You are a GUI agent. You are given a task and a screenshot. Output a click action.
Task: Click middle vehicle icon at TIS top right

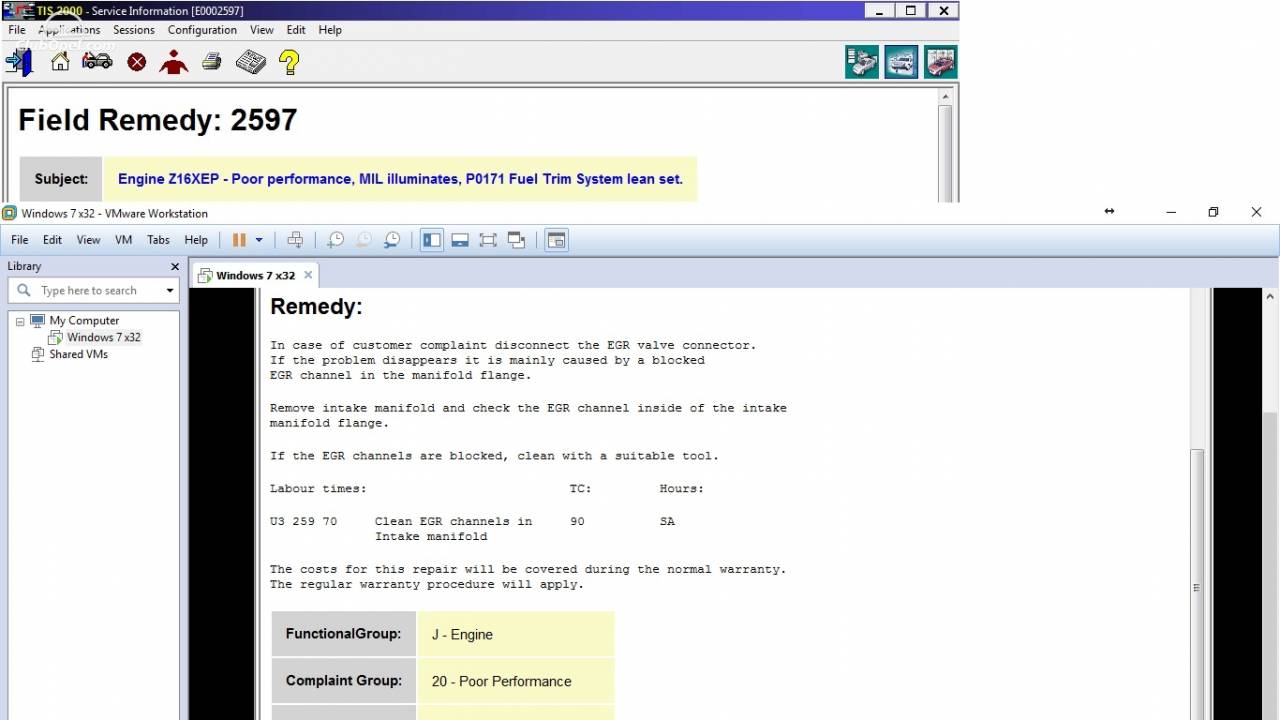901,62
